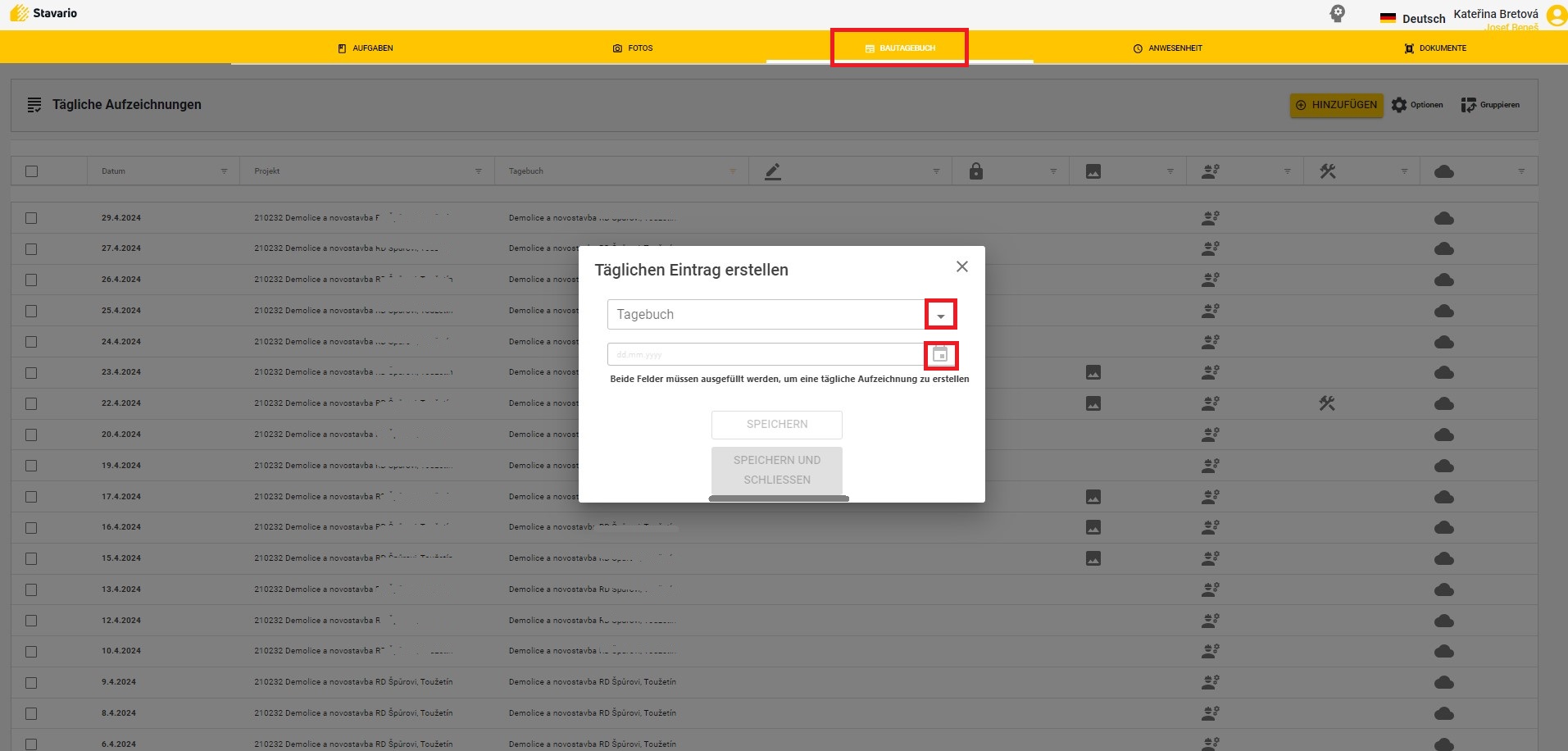Click the cloud column header icon
1568x751 pixels.
pos(1444,171)
